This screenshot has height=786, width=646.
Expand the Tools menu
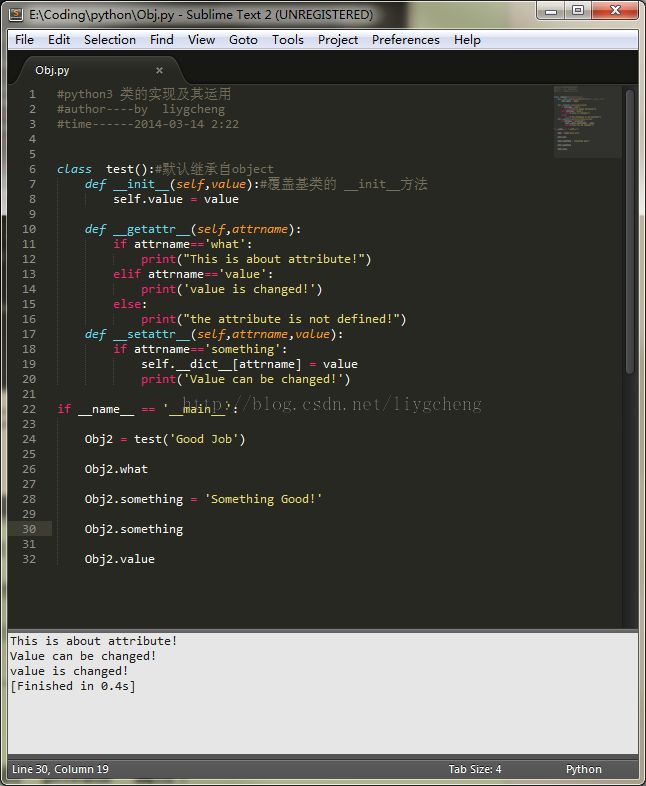tap(287, 40)
